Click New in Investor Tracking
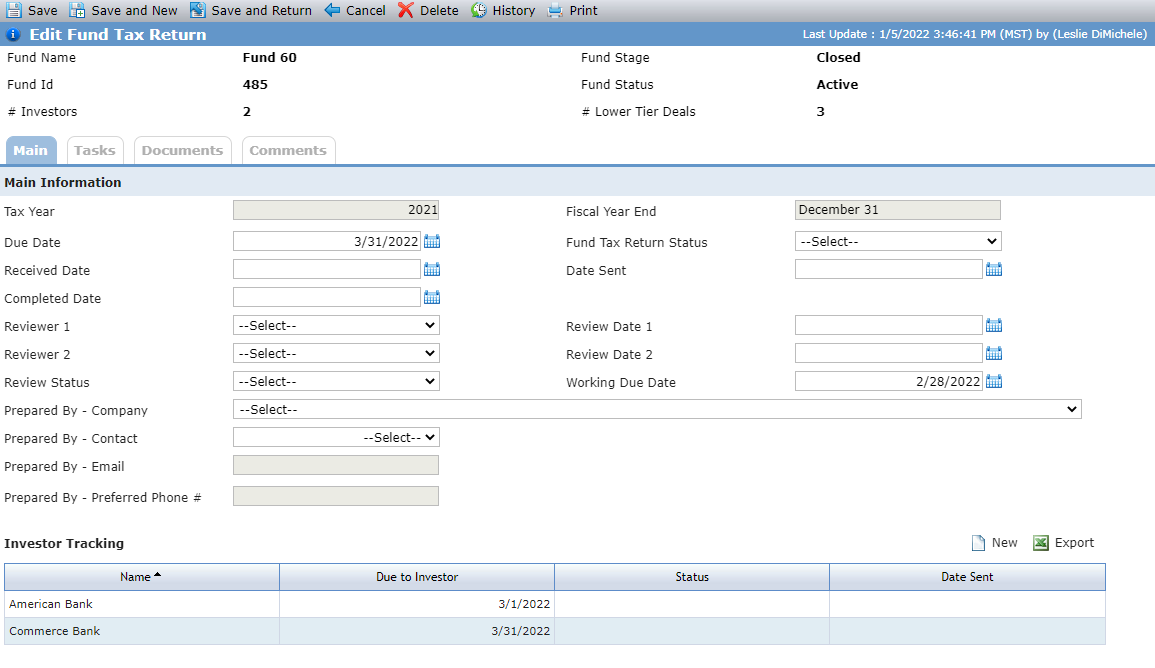1155x668 pixels. click(1004, 543)
